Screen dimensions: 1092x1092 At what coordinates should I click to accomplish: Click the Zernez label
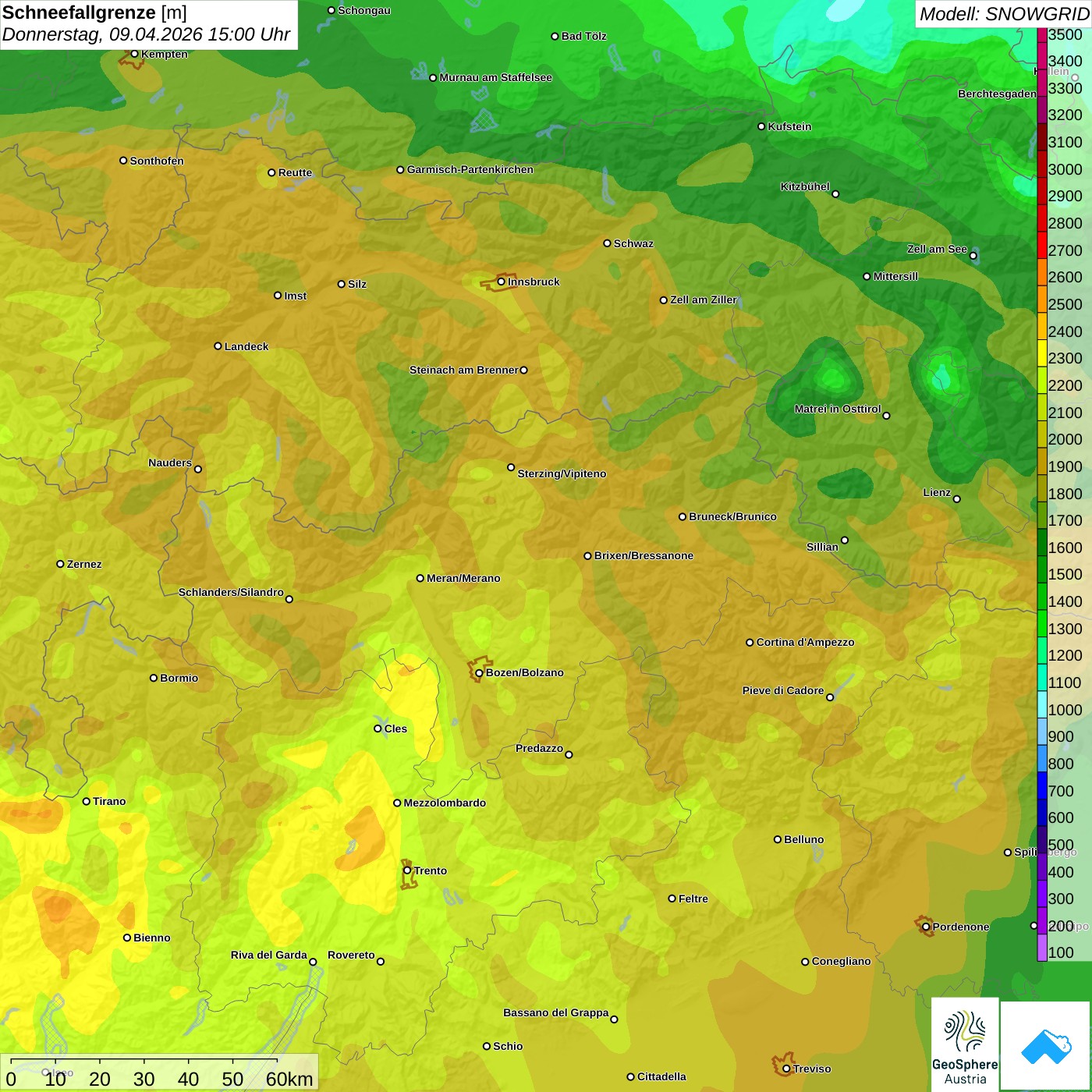click(84, 564)
